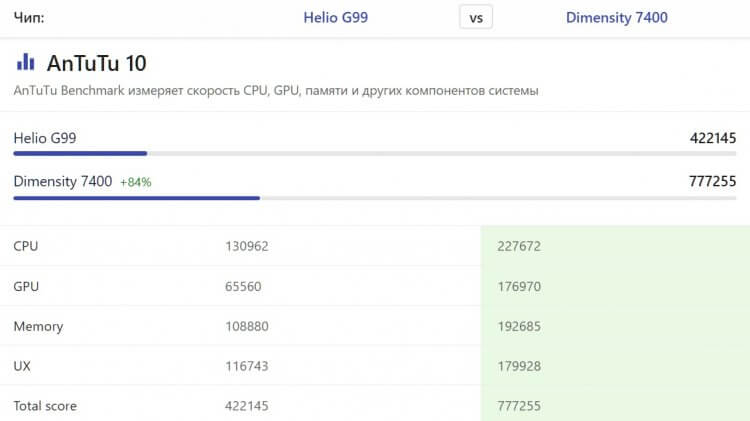The height and width of the screenshot is (421, 750).
Task: Click GPU value 176970
Action: [519, 287]
